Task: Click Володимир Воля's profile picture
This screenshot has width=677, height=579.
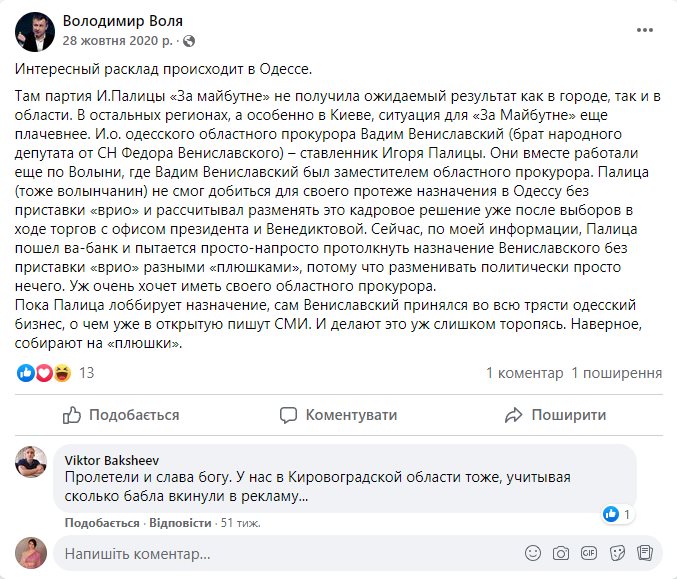Action: [34, 31]
